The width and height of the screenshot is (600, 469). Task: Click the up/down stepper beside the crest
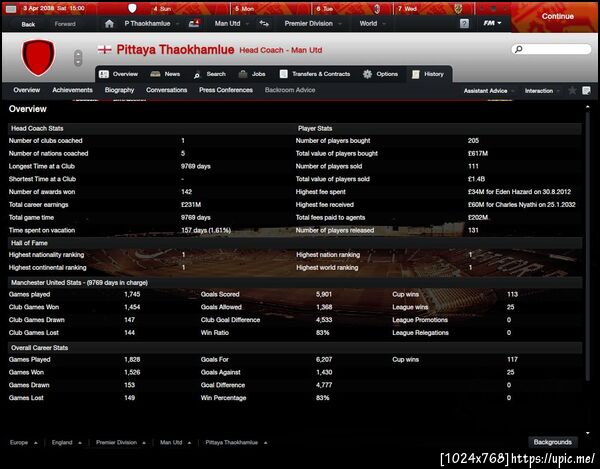pyautogui.click(x=78, y=58)
